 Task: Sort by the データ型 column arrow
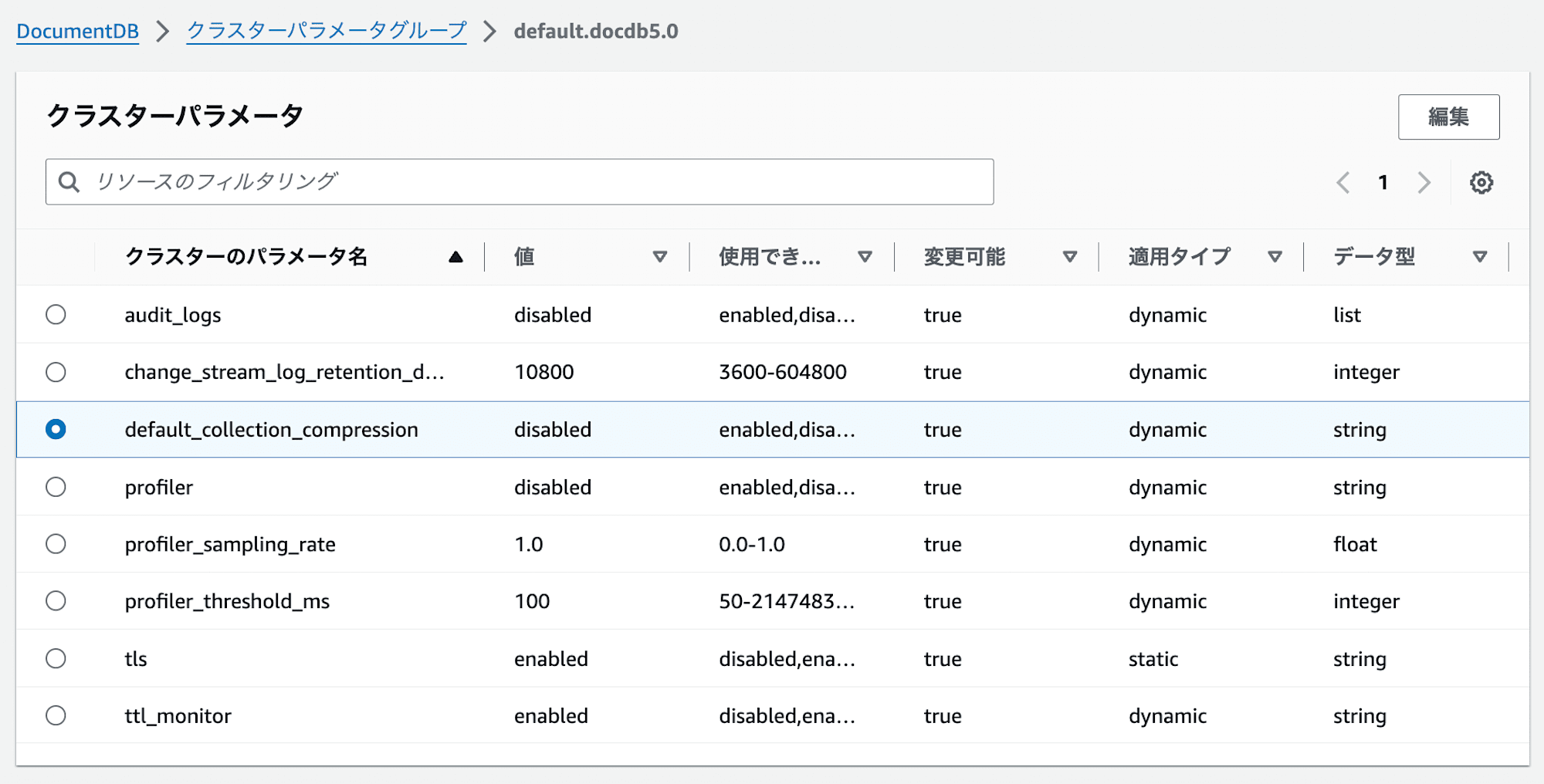coord(1479,257)
